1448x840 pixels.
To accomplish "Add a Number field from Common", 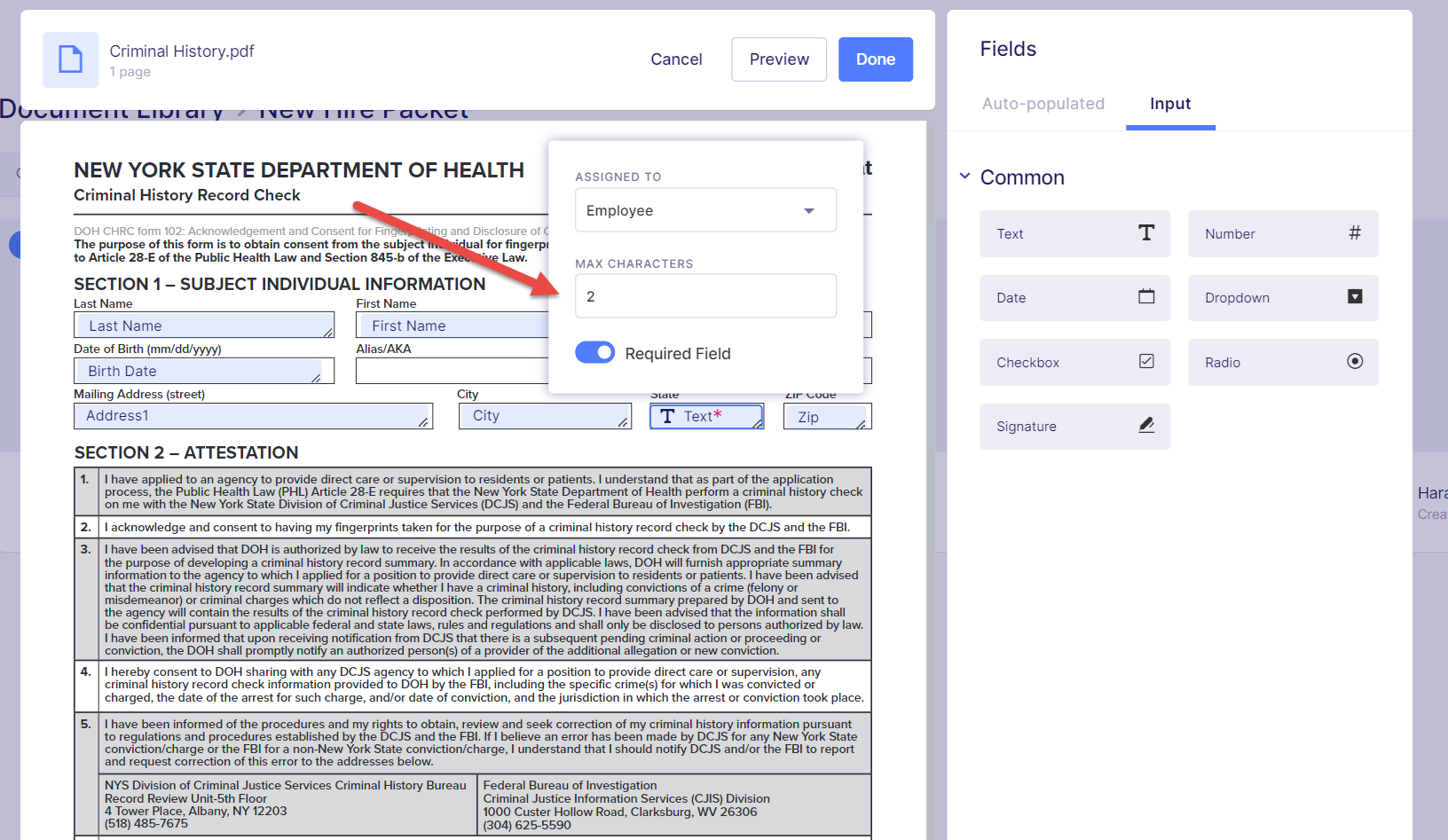I will (1283, 233).
